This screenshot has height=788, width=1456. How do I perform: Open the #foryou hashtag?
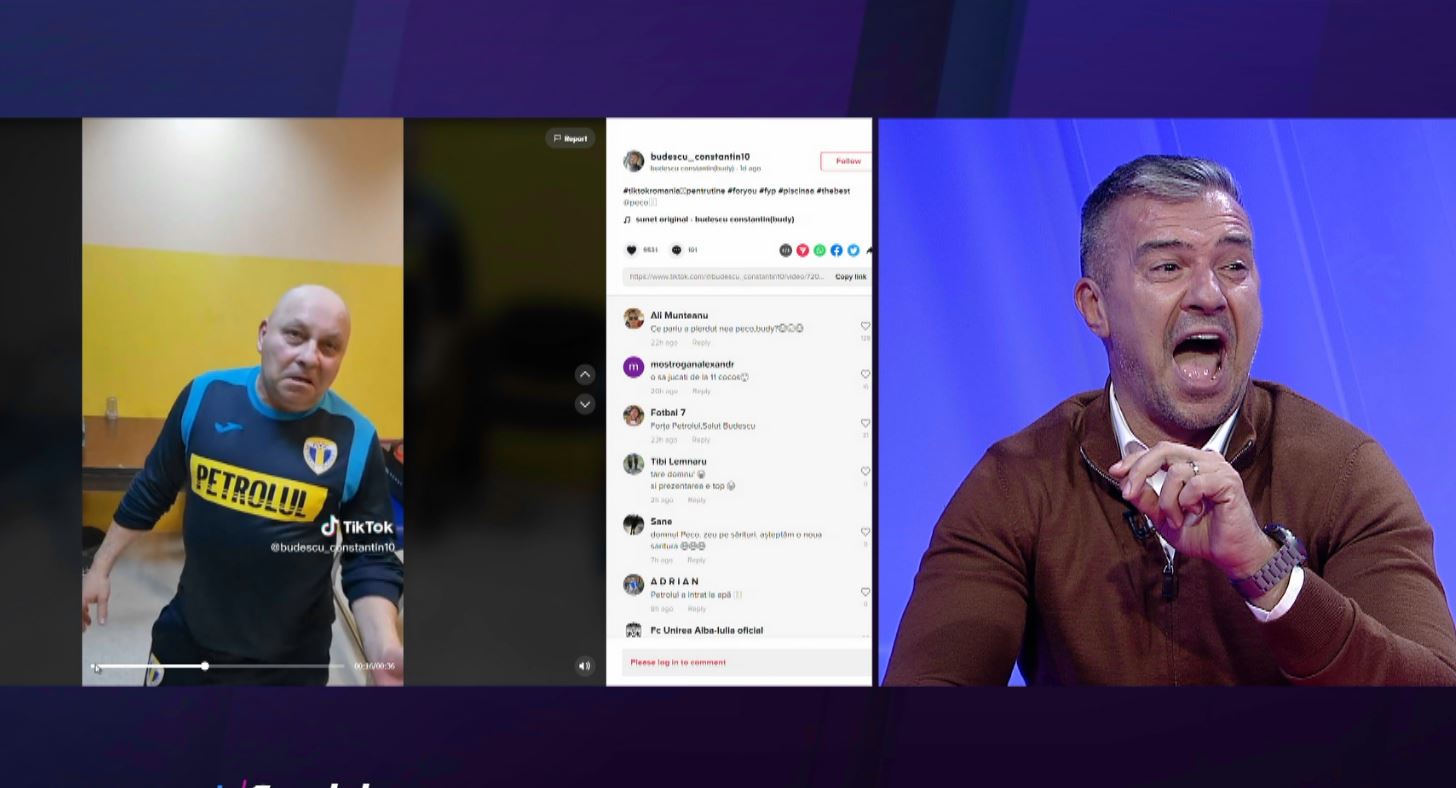pos(740,190)
